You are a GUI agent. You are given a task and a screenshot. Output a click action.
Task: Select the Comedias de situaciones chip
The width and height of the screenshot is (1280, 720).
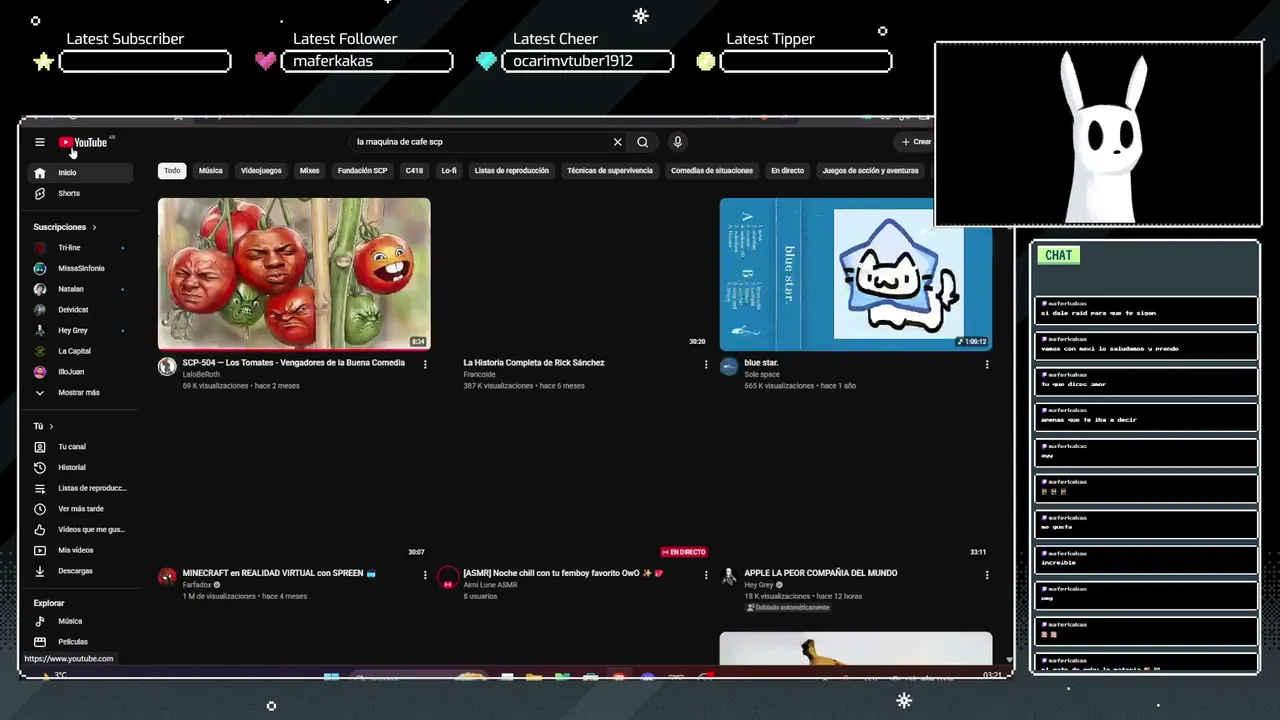coord(712,171)
